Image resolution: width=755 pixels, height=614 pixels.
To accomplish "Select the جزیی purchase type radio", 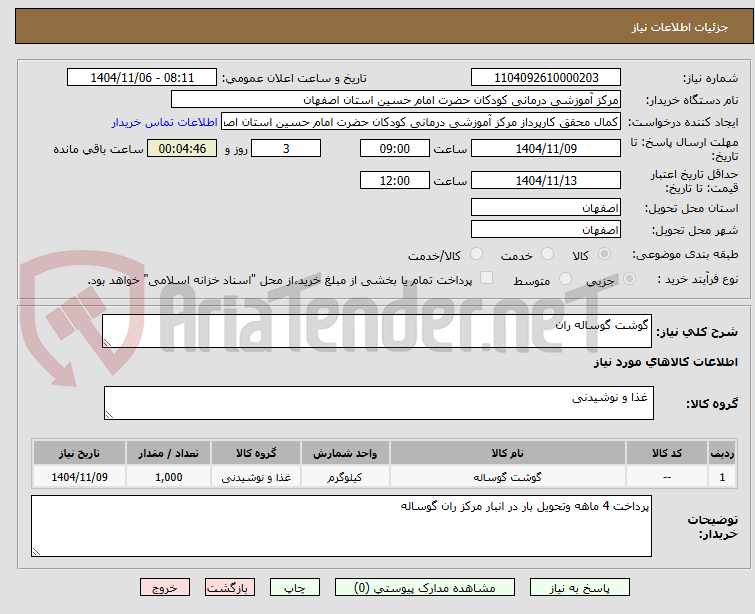I will (x=629, y=279).
